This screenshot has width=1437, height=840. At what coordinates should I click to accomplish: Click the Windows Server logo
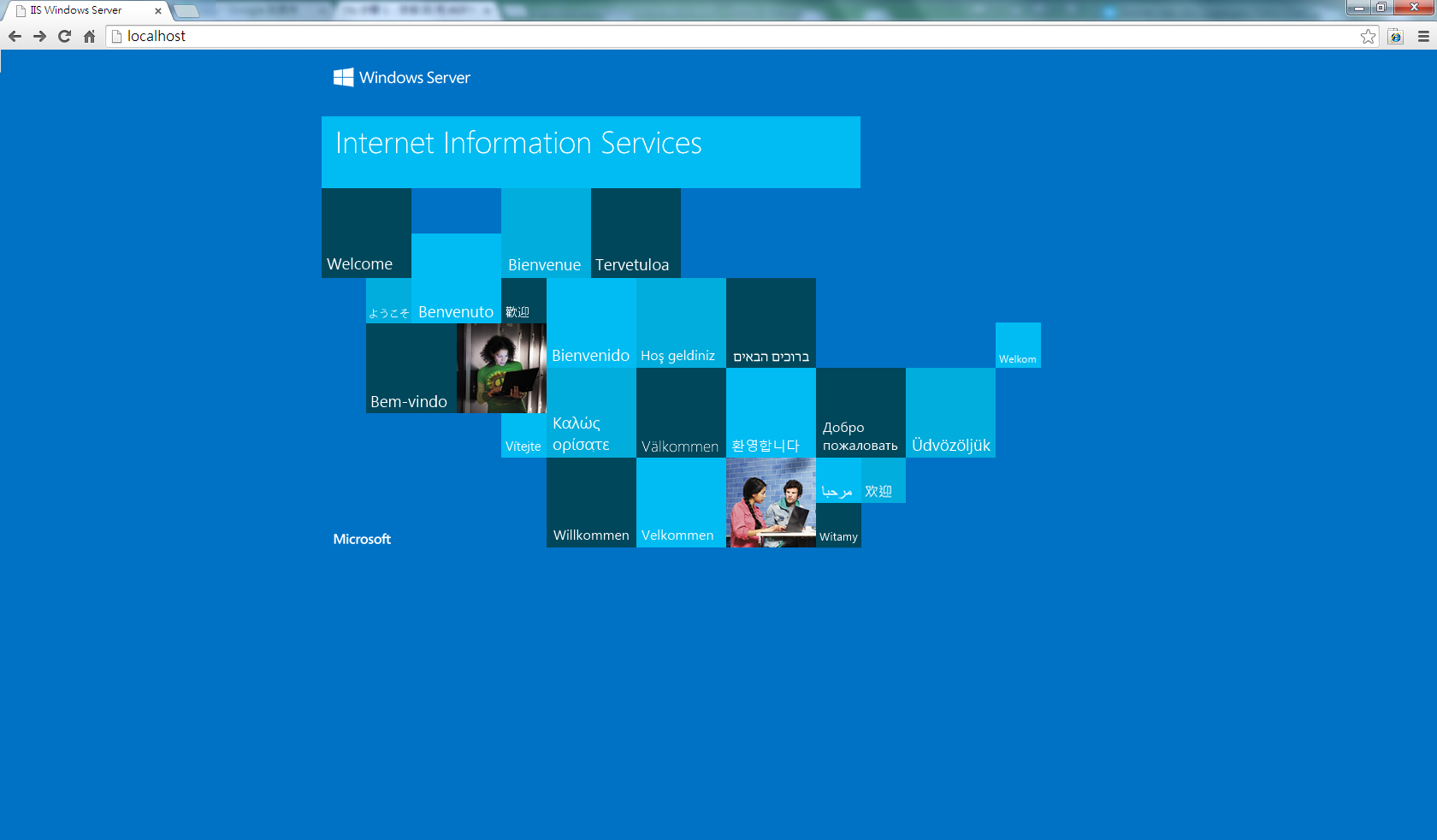pyautogui.click(x=344, y=77)
